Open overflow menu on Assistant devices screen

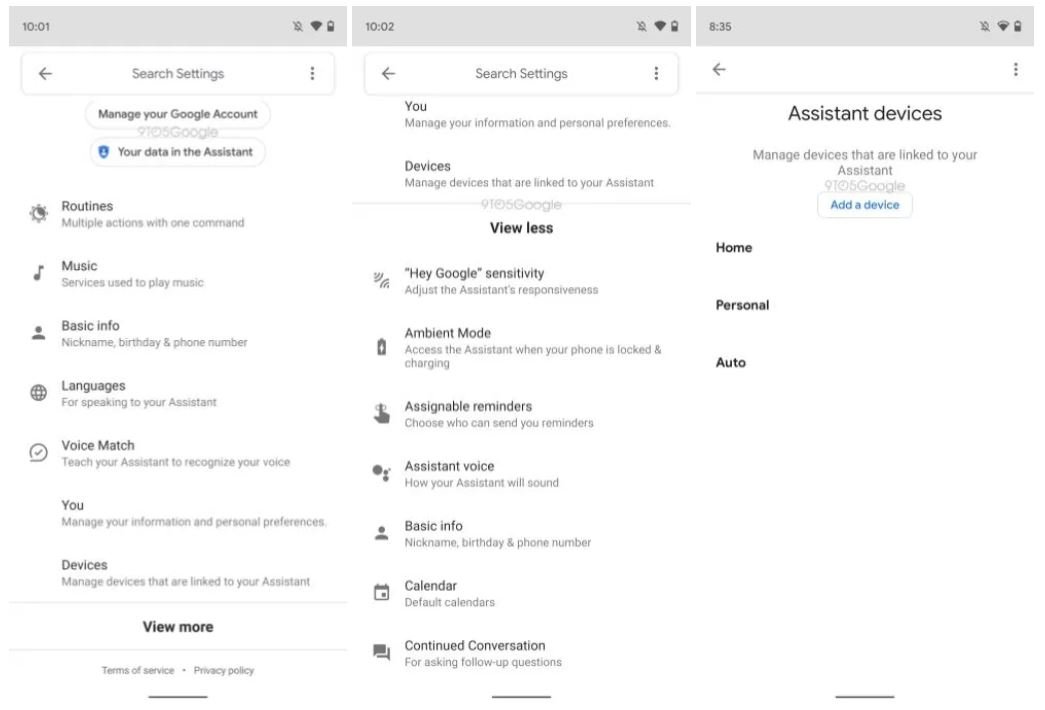(x=1016, y=70)
